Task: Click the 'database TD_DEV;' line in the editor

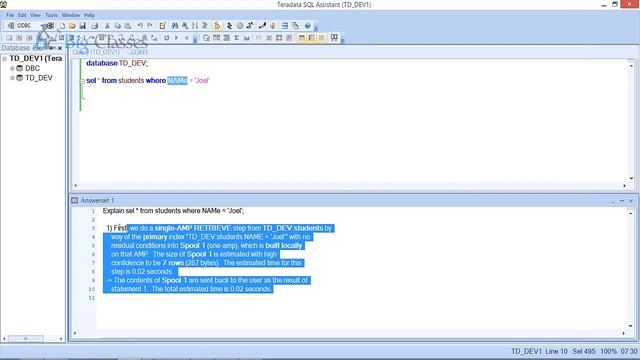Action: [x=117, y=63]
